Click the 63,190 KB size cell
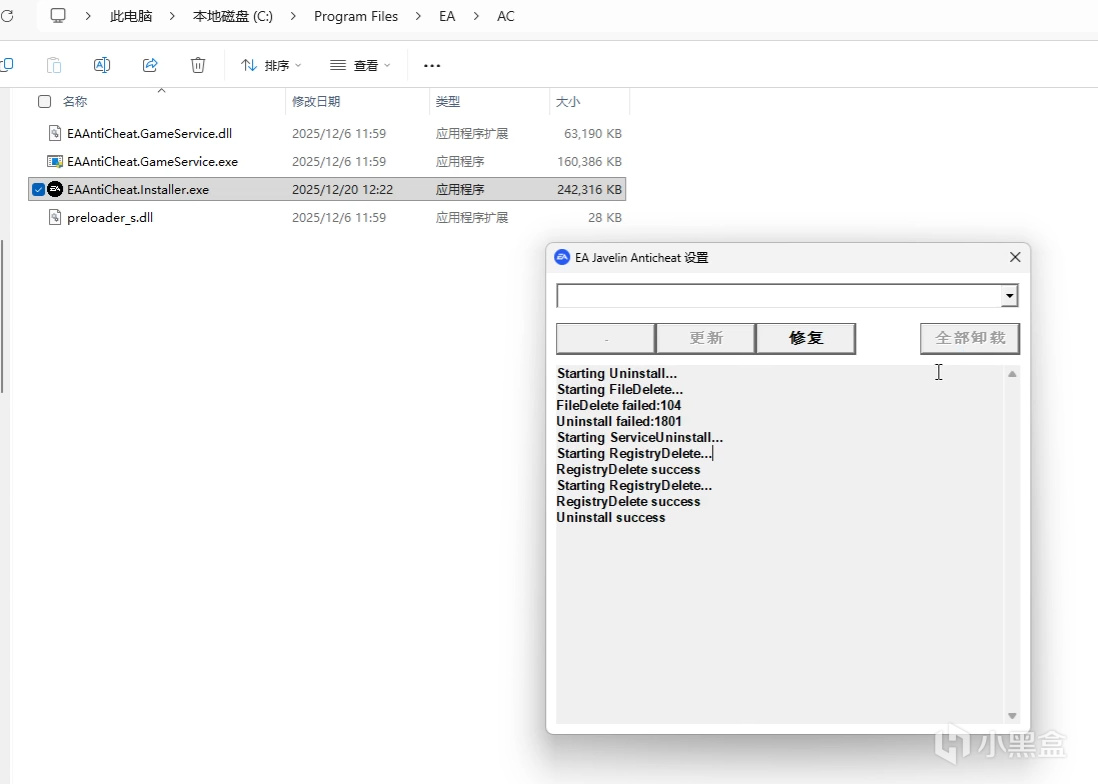Screen dimensions: 1098x784 point(592,133)
